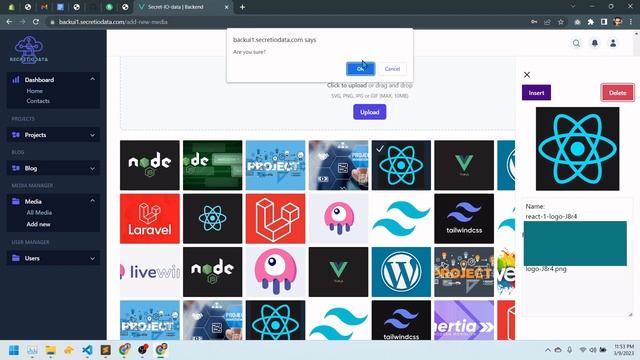
Task: Open Sublime Text from taskbar
Action: (105, 350)
